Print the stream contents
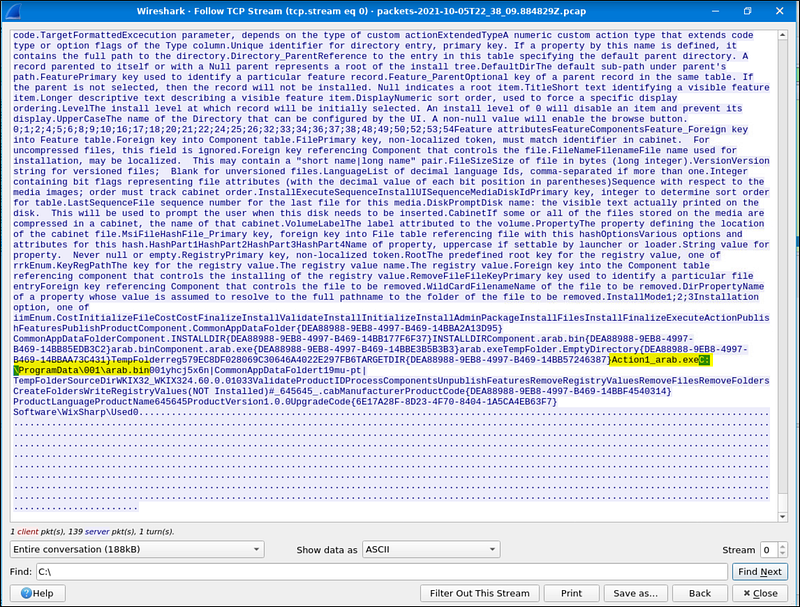The height and width of the screenshot is (607, 800). click(571, 593)
